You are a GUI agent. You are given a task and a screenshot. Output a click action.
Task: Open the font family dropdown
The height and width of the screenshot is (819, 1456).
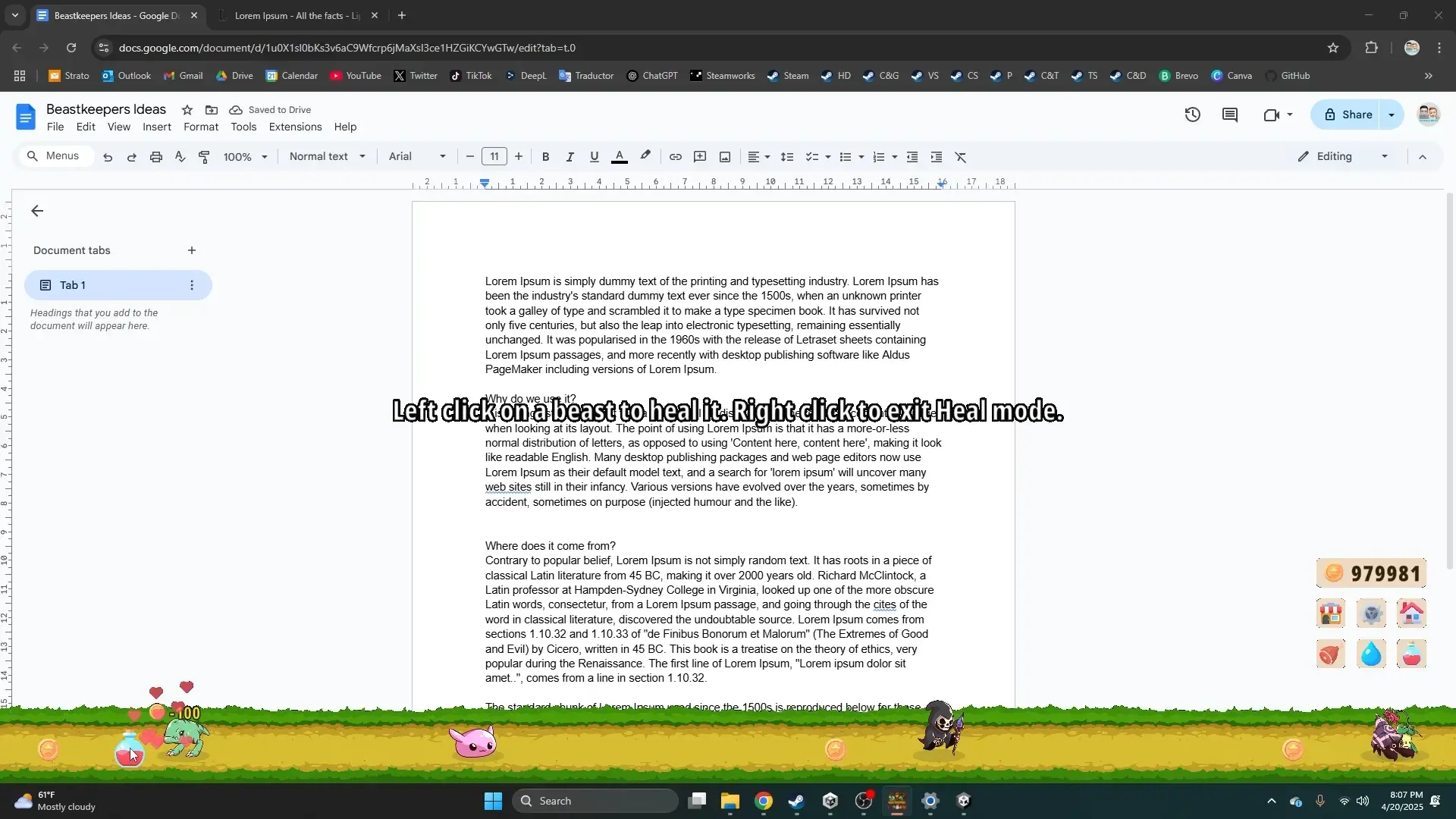[x=416, y=156]
